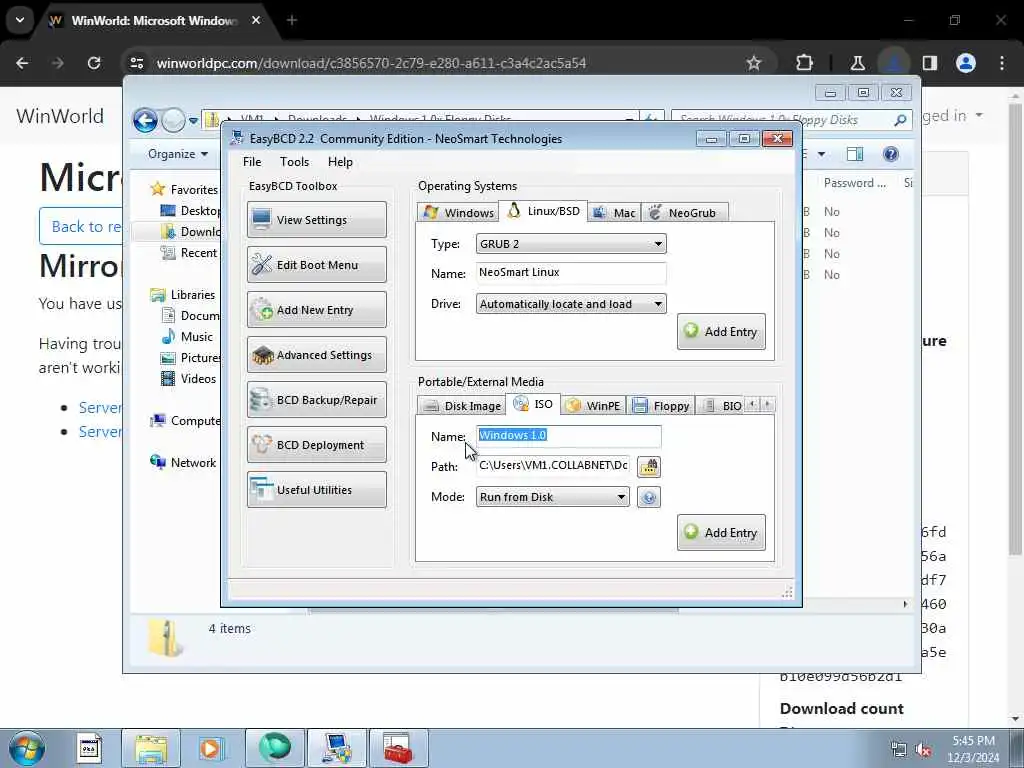Click Explorer forward navigation arrow
The image size is (1024, 768).
[173, 120]
